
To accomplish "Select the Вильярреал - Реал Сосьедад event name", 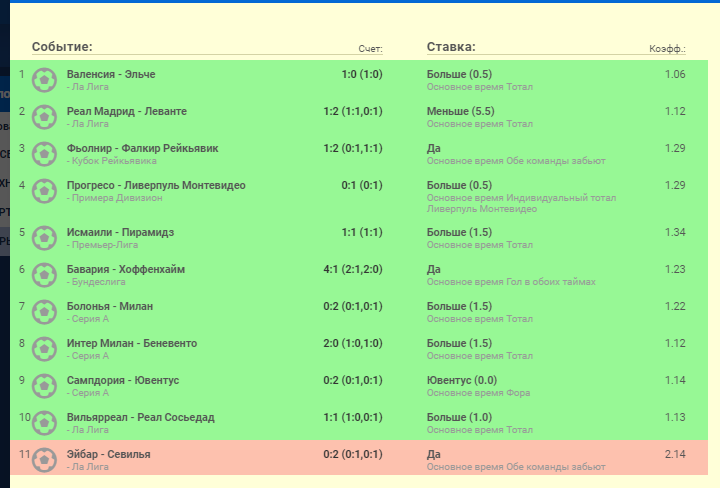I will pyautogui.click(x=141, y=417).
